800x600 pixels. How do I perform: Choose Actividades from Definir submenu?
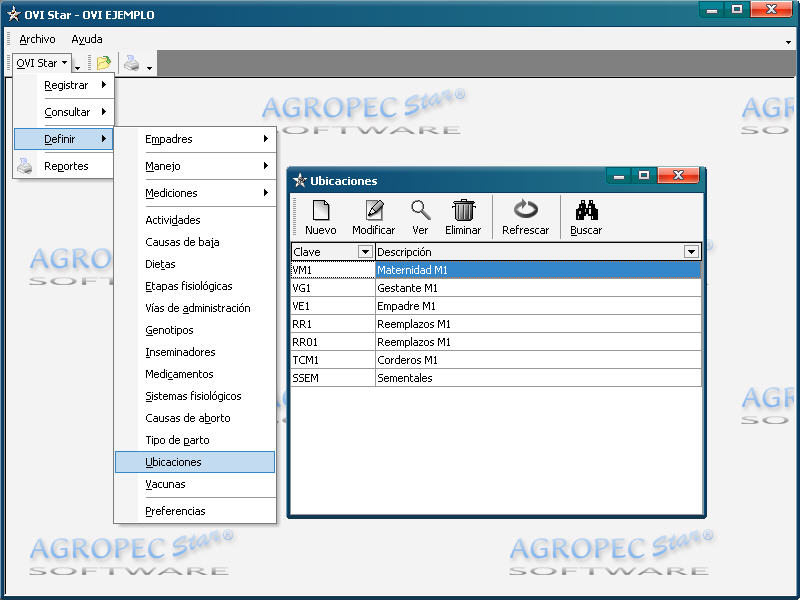pos(194,220)
